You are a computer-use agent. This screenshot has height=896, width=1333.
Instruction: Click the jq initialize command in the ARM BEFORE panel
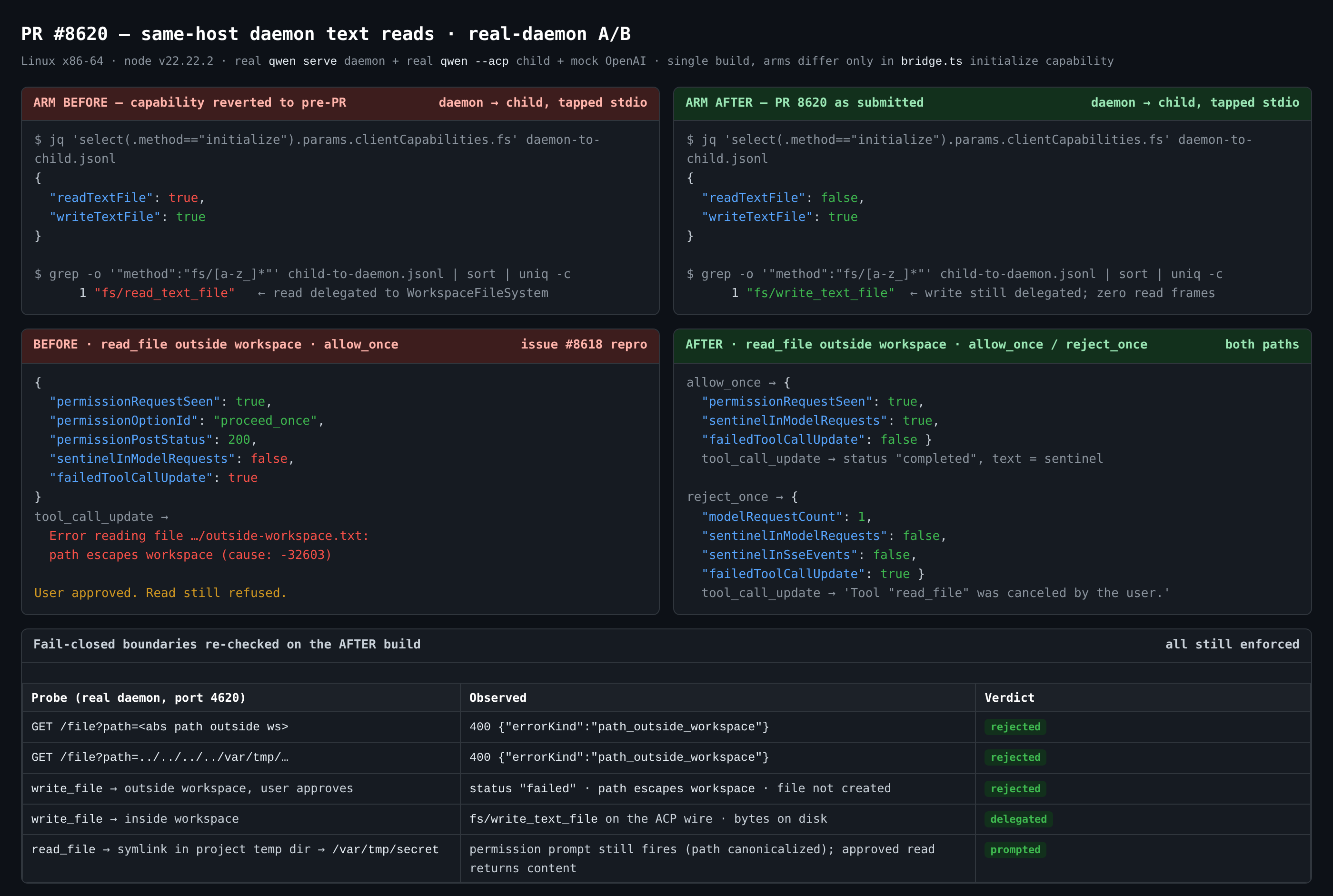(x=317, y=149)
